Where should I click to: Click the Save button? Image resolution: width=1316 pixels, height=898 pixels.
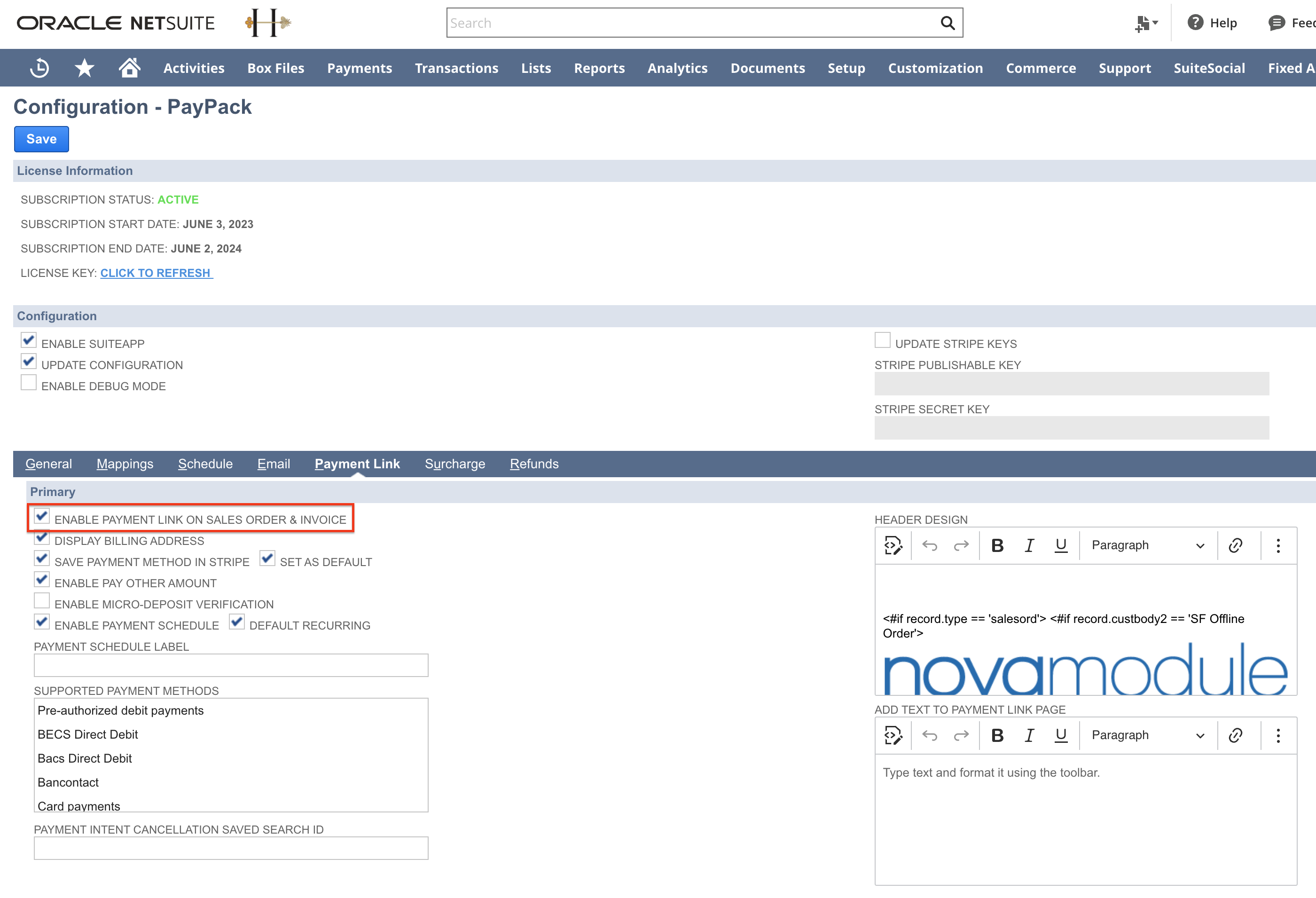point(41,139)
